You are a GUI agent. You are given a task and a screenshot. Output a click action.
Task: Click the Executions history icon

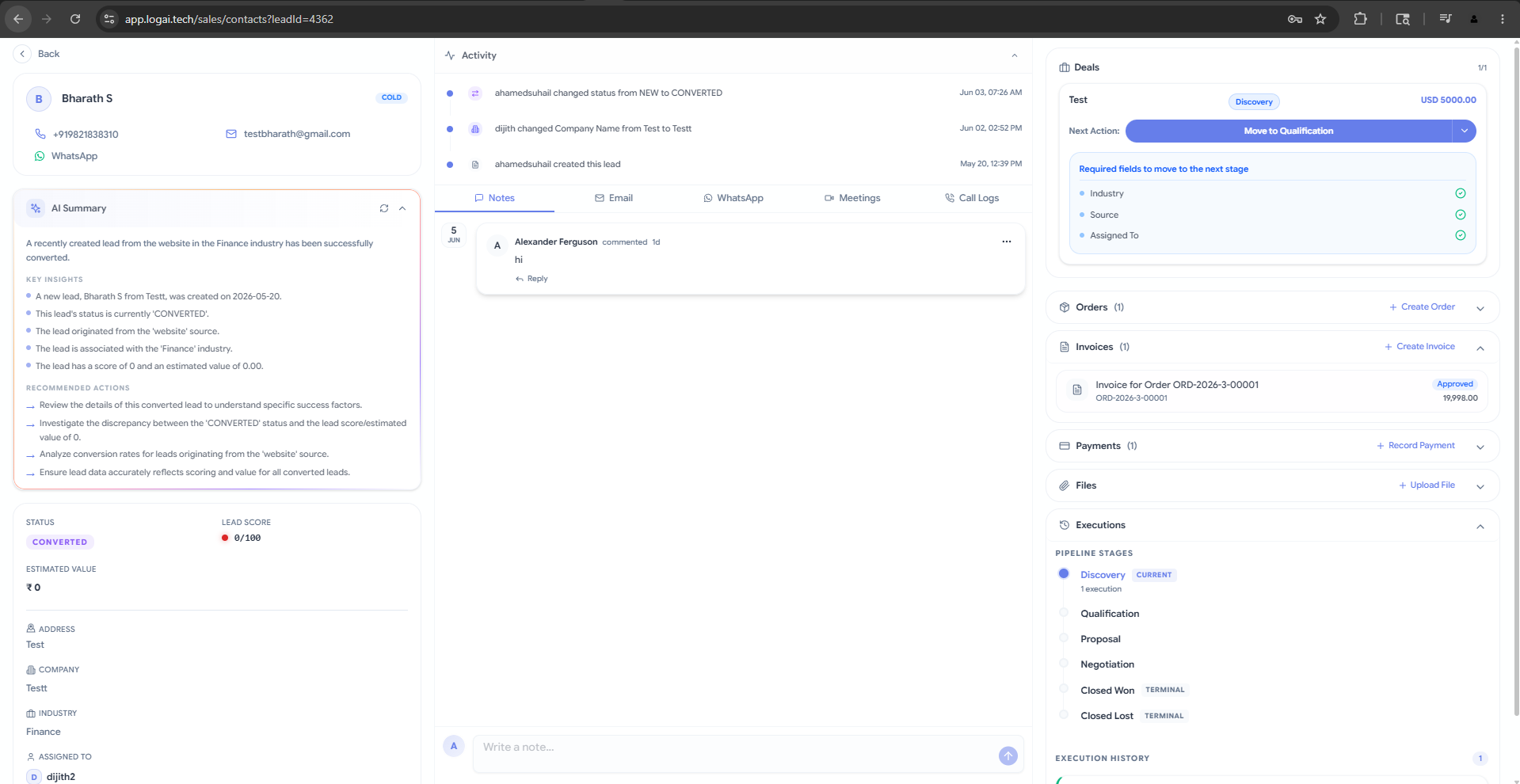[x=1065, y=525]
